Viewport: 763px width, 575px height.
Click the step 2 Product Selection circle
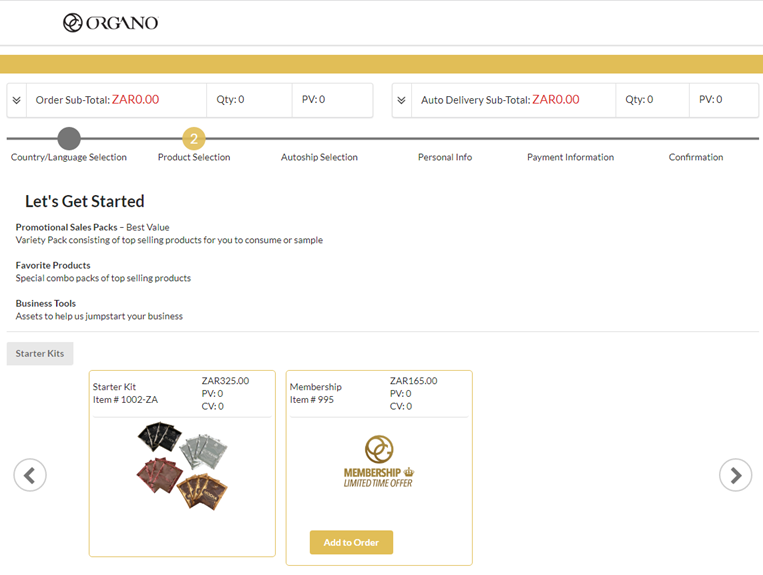tap(194, 139)
